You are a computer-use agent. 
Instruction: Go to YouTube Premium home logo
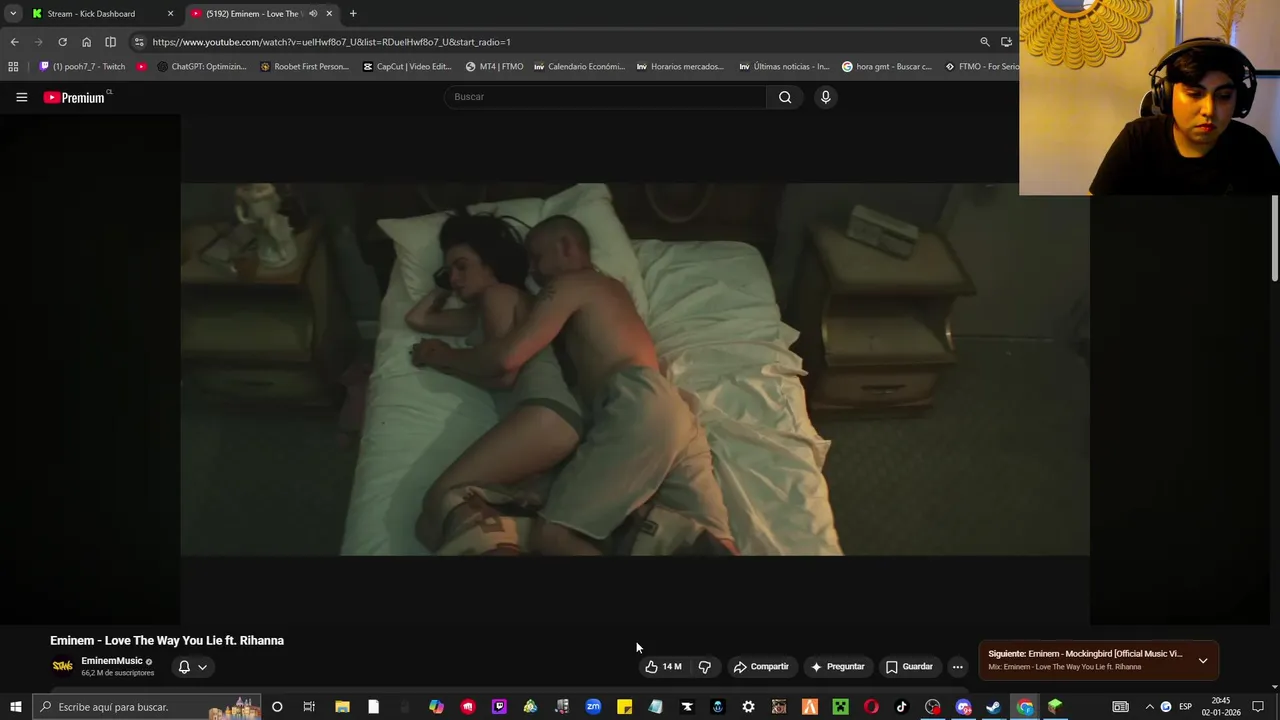pos(74,97)
